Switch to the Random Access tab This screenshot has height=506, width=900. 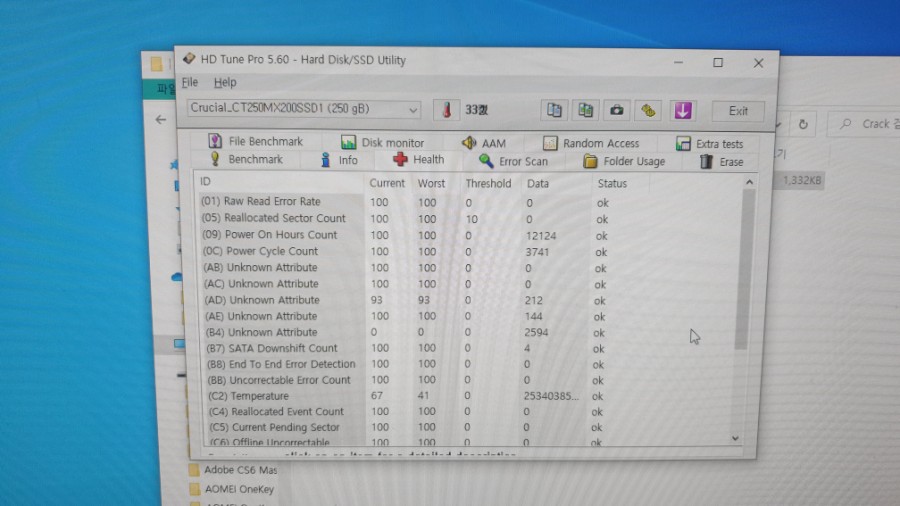591,143
